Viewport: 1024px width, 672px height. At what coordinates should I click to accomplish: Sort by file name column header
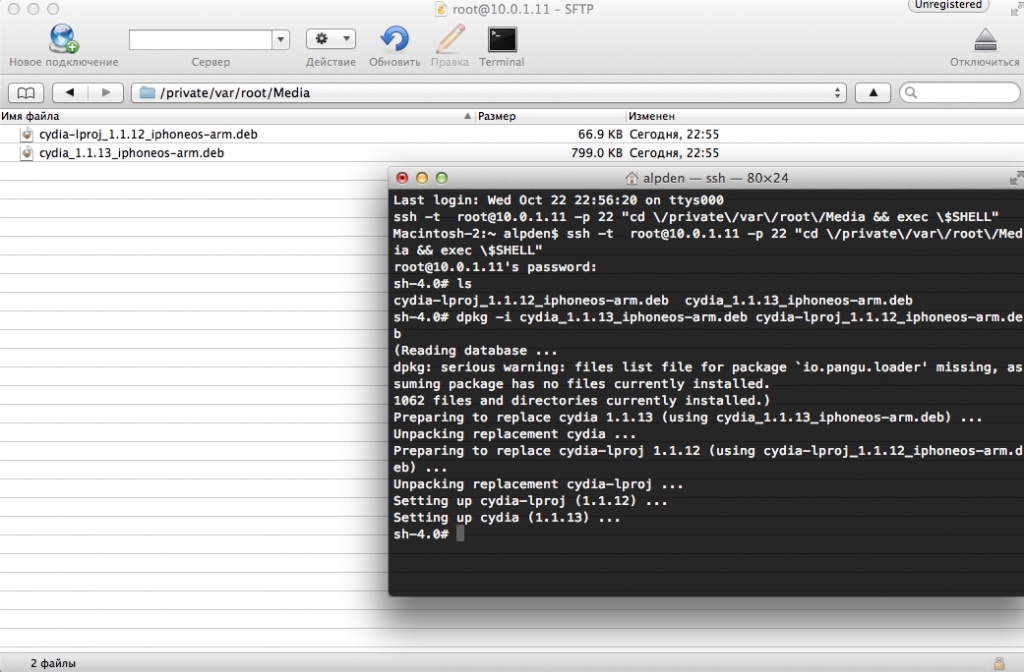point(237,116)
